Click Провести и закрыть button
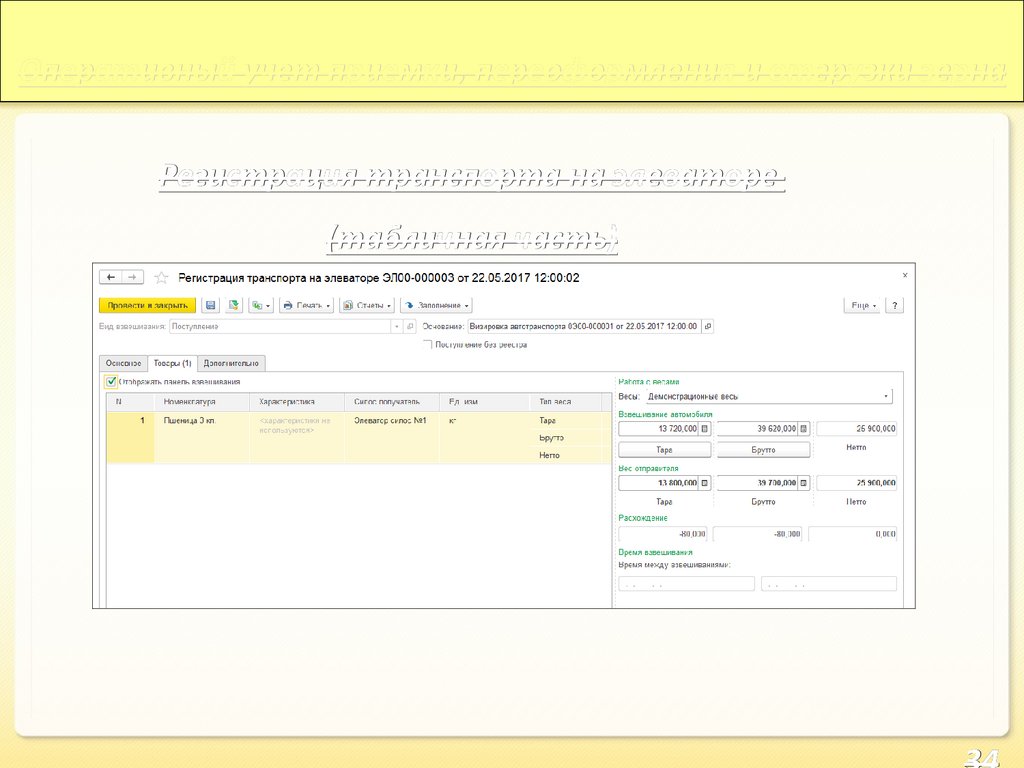Image resolution: width=1024 pixels, height=768 pixels. 147,305
